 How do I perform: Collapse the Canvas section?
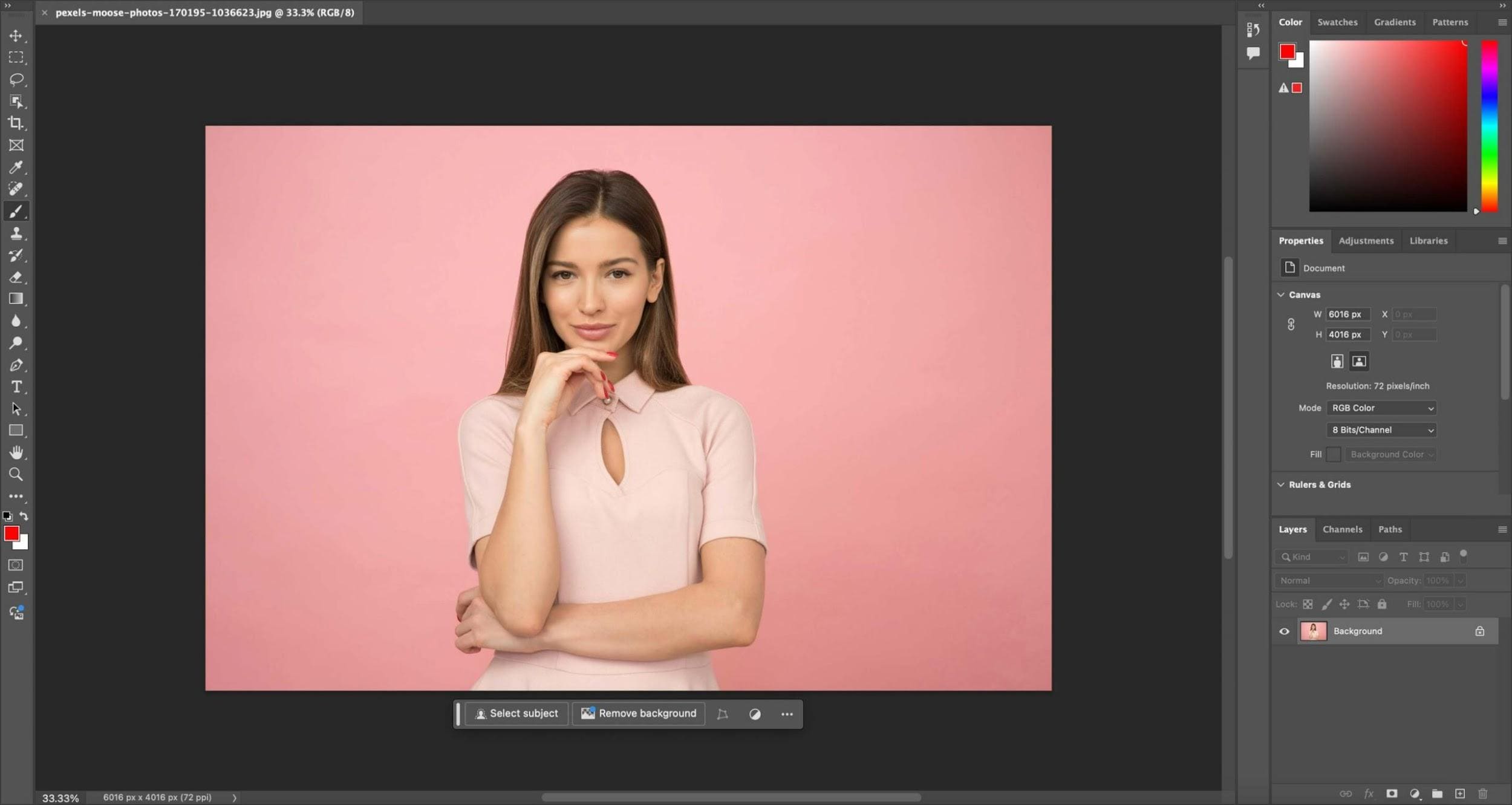1280,295
